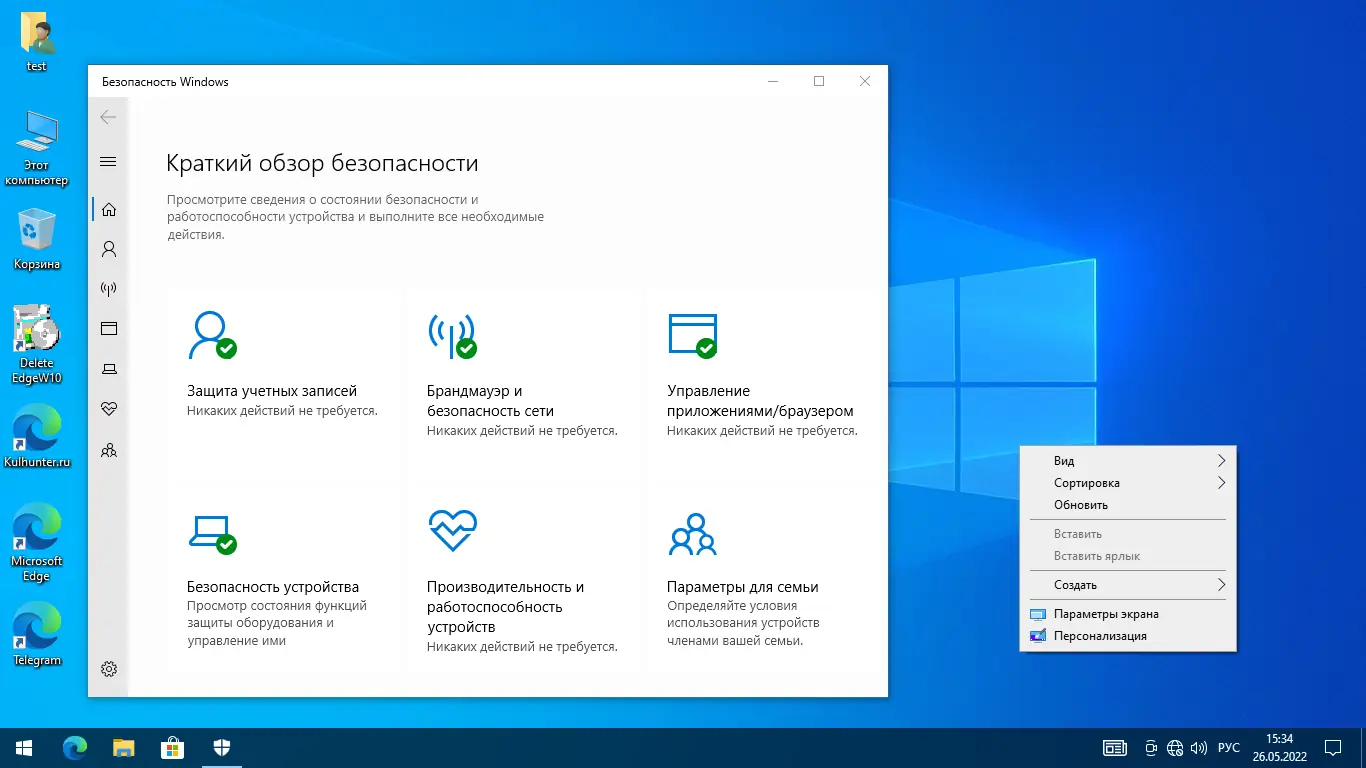The image size is (1366, 768).
Task: Open the network globe tray icon
Action: (1175, 747)
